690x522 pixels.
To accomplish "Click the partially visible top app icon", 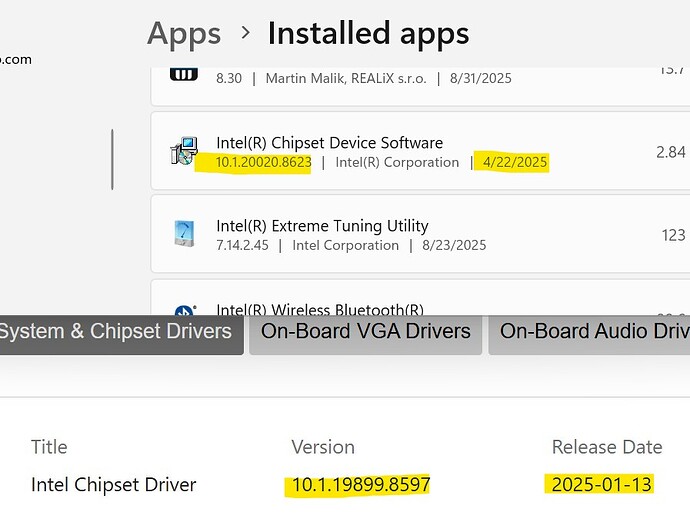I will 183,73.
